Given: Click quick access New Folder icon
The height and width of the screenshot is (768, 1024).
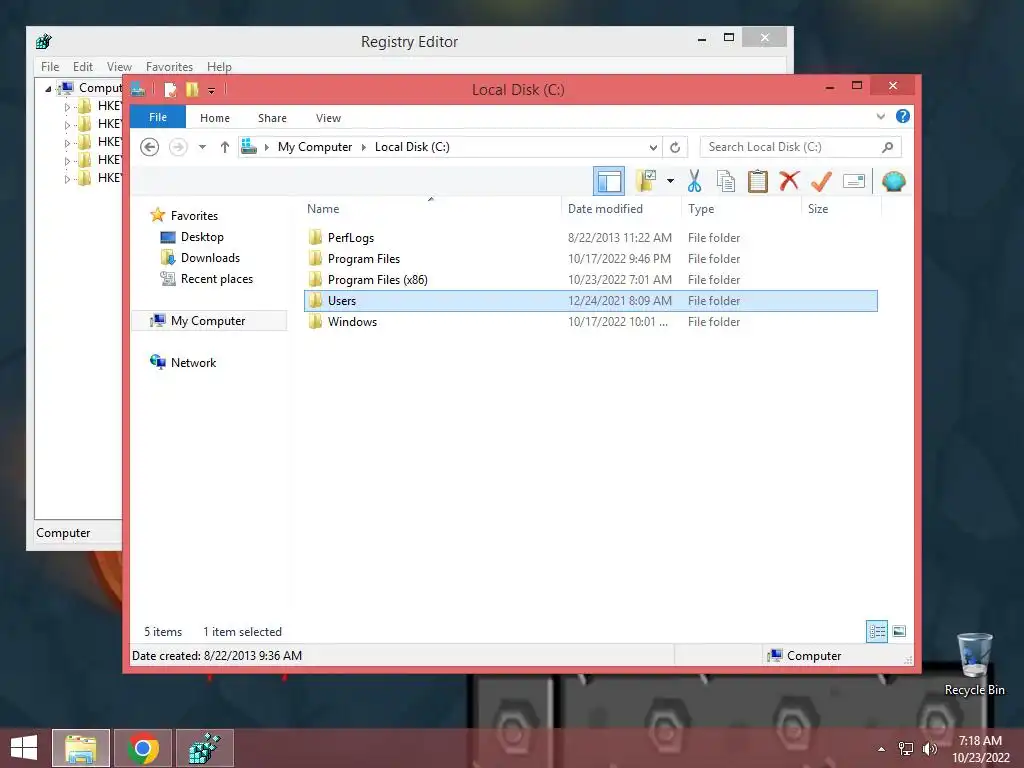Looking at the screenshot, I should 192,89.
